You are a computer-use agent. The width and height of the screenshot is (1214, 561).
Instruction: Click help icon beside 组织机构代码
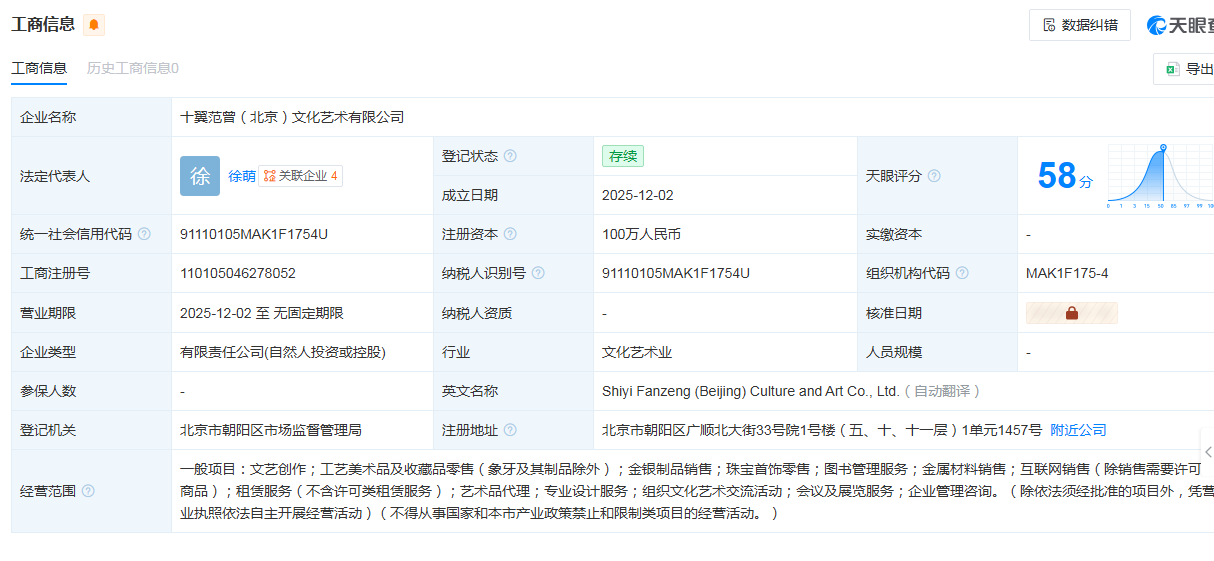pos(962,273)
